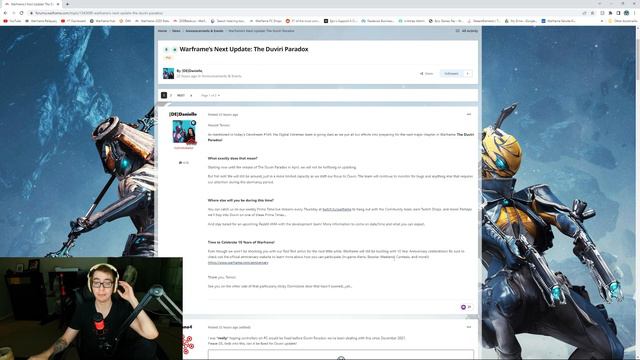Image resolution: width=640 pixels, height=360 pixels.
Task: Click the Share button
Action: (427, 73)
